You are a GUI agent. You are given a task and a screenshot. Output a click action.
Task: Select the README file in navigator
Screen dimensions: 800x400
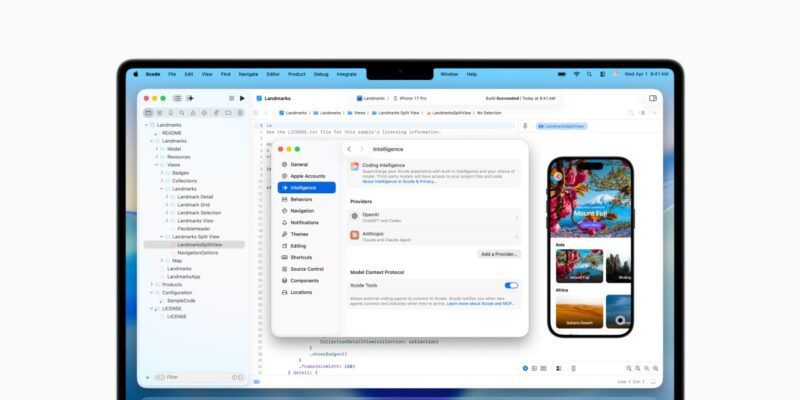[171, 133]
